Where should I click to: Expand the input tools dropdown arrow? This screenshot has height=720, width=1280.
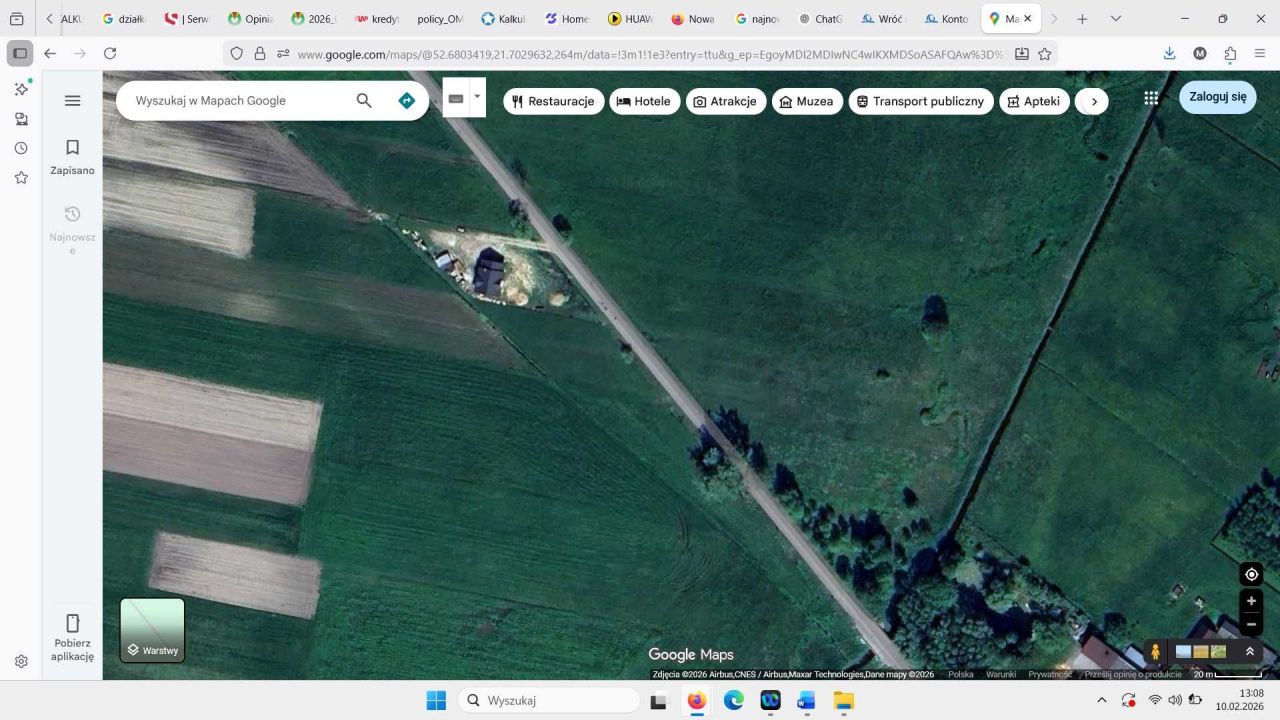point(477,97)
